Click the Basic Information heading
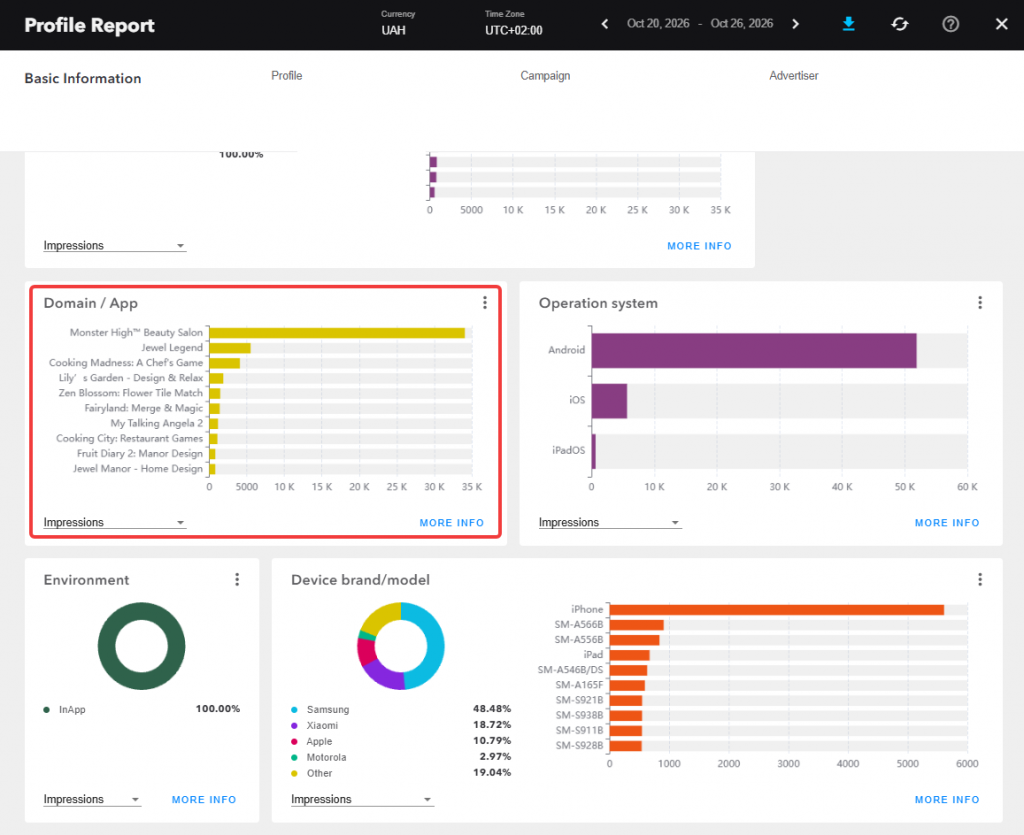This screenshot has height=835, width=1024. (x=83, y=78)
